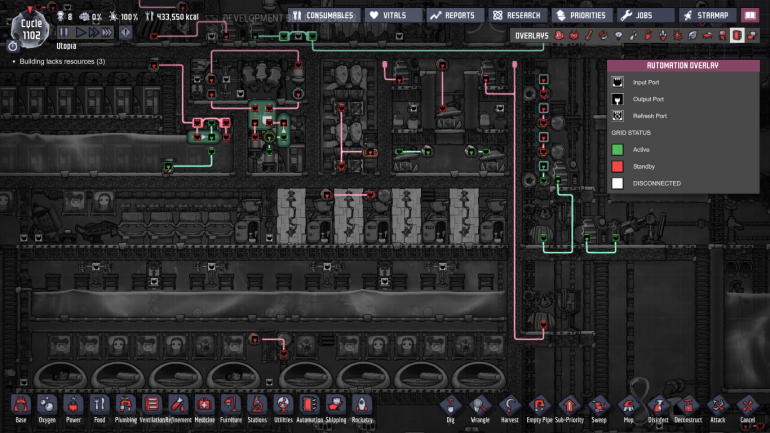Image resolution: width=770 pixels, height=433 pixels.
Task: Click the 433,550 kcal food counter
Action: coord(172,17)
